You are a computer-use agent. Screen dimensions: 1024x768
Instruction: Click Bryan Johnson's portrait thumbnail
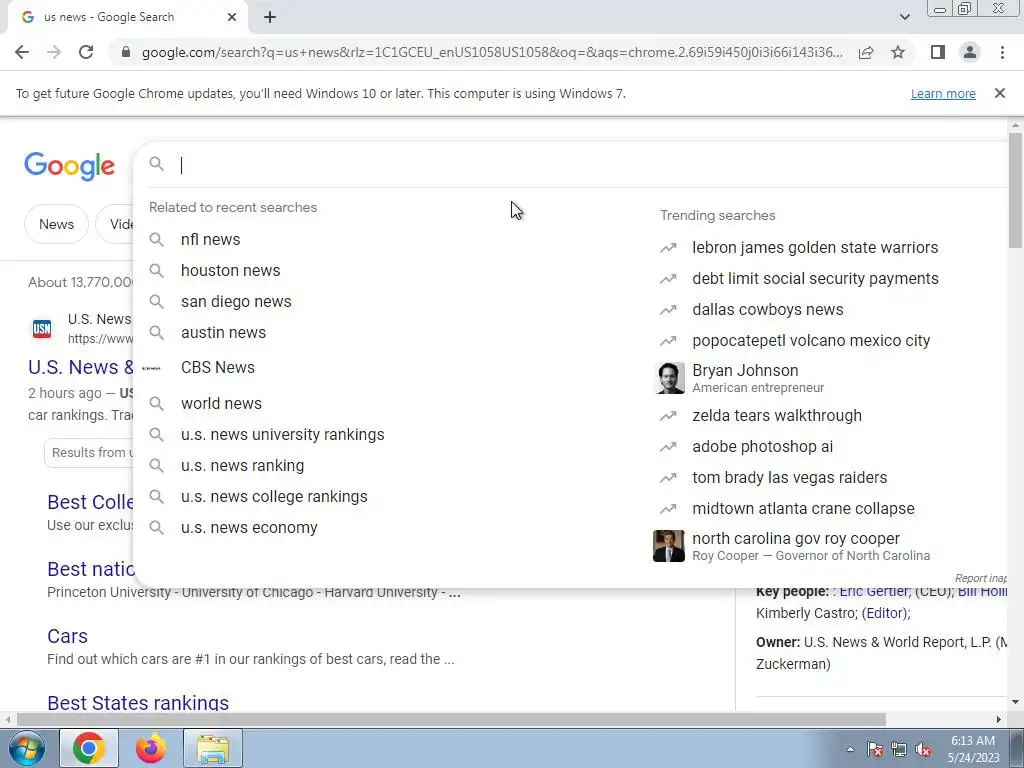[x=669, y=378]
